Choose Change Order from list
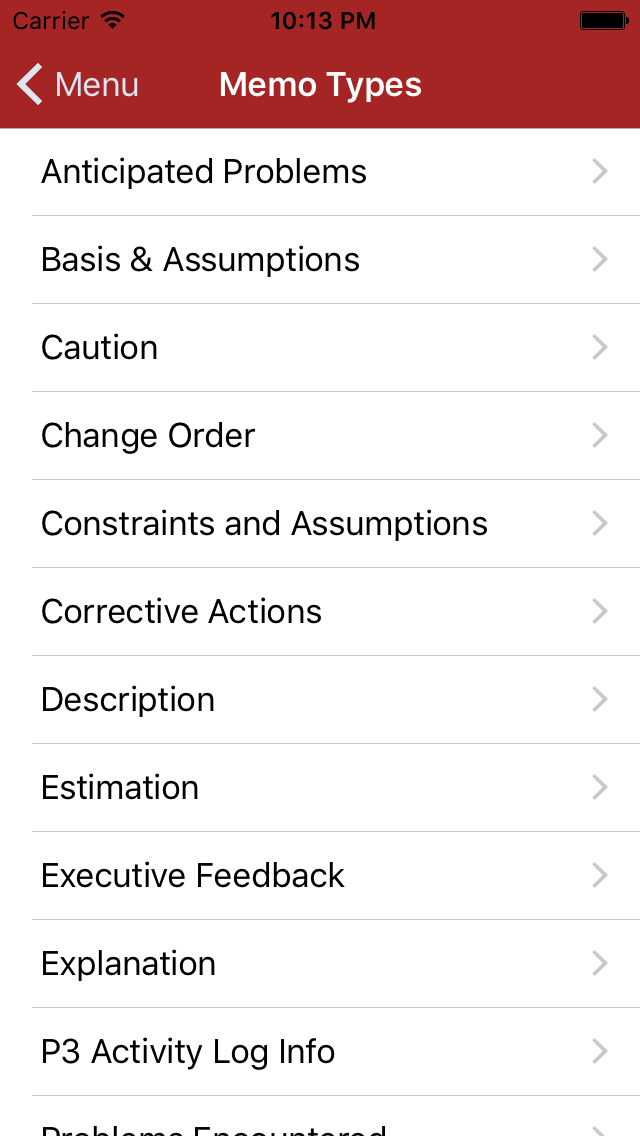The image size is (640, 1136). pos(148,436)
